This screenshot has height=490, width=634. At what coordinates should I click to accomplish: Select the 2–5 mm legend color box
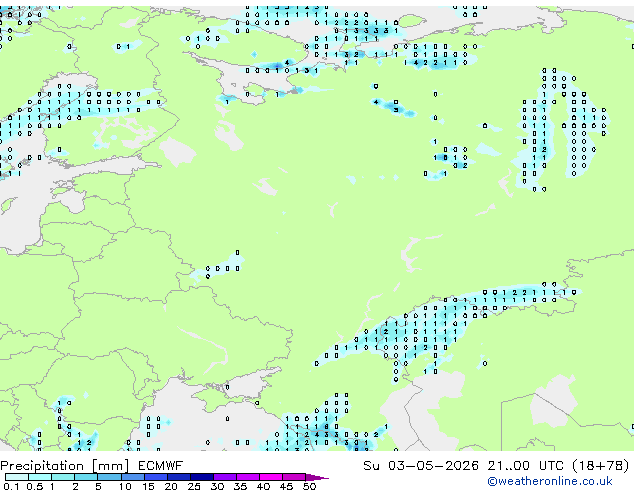pos(86,477)
